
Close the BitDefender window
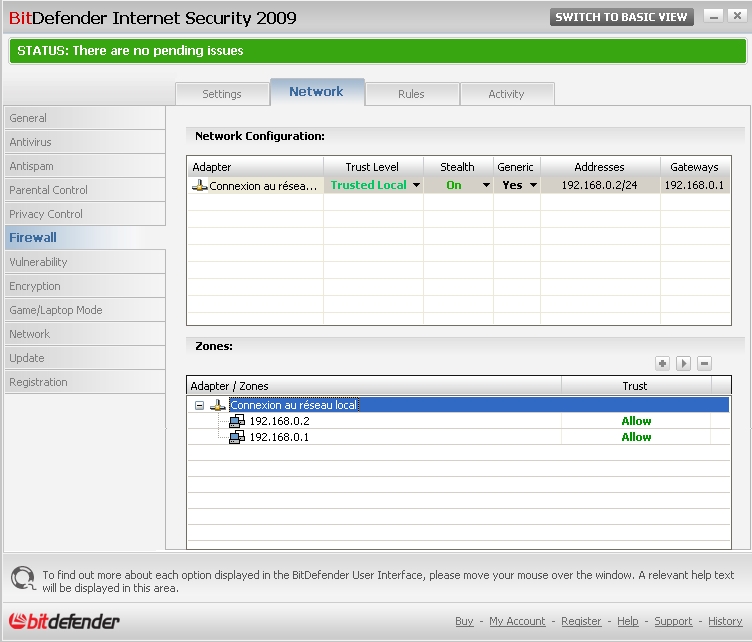(x=737, y=16)
